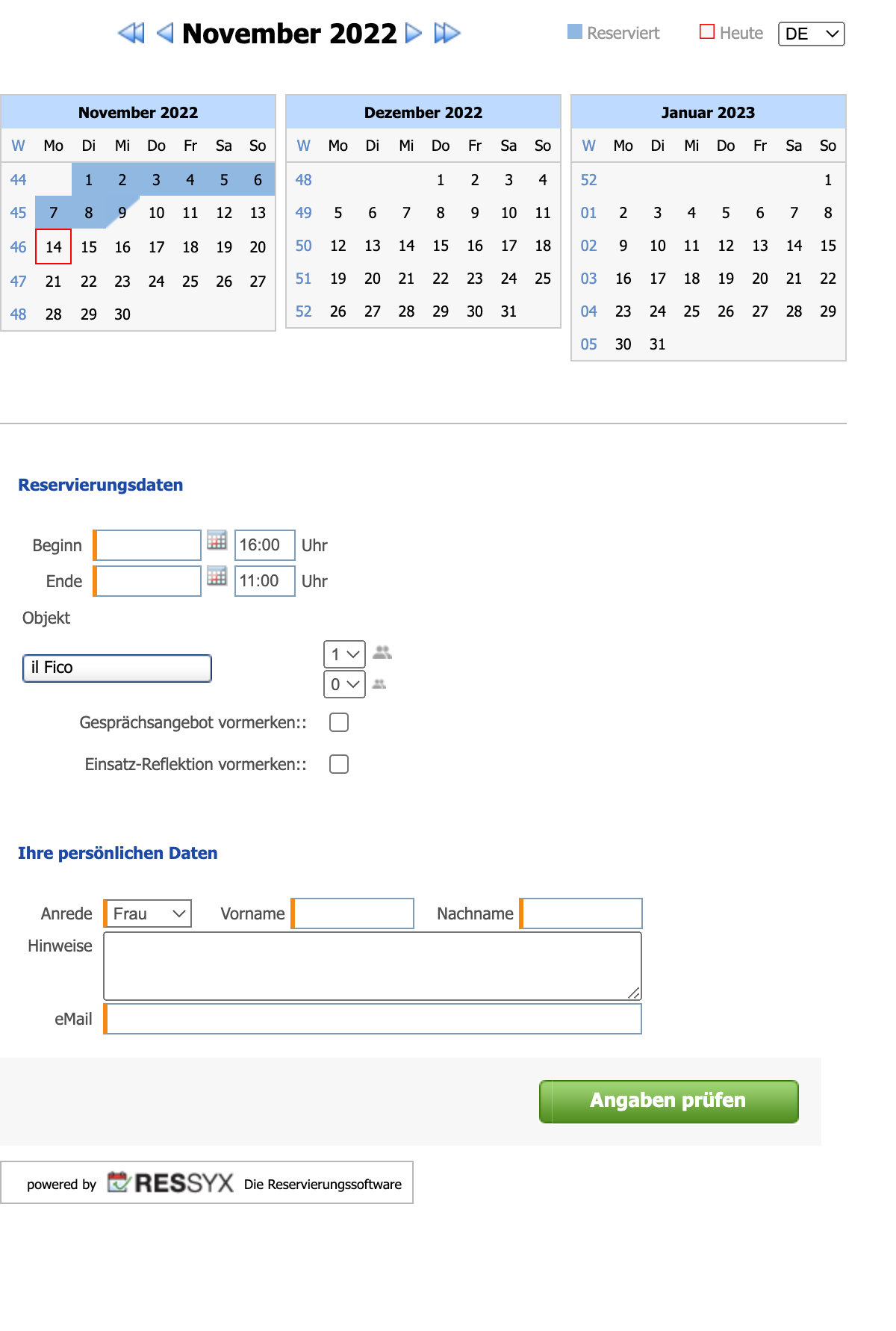
Task: Open the calendar picker next to Beginn
Action: pyautogui.click(x=217, y=540)
